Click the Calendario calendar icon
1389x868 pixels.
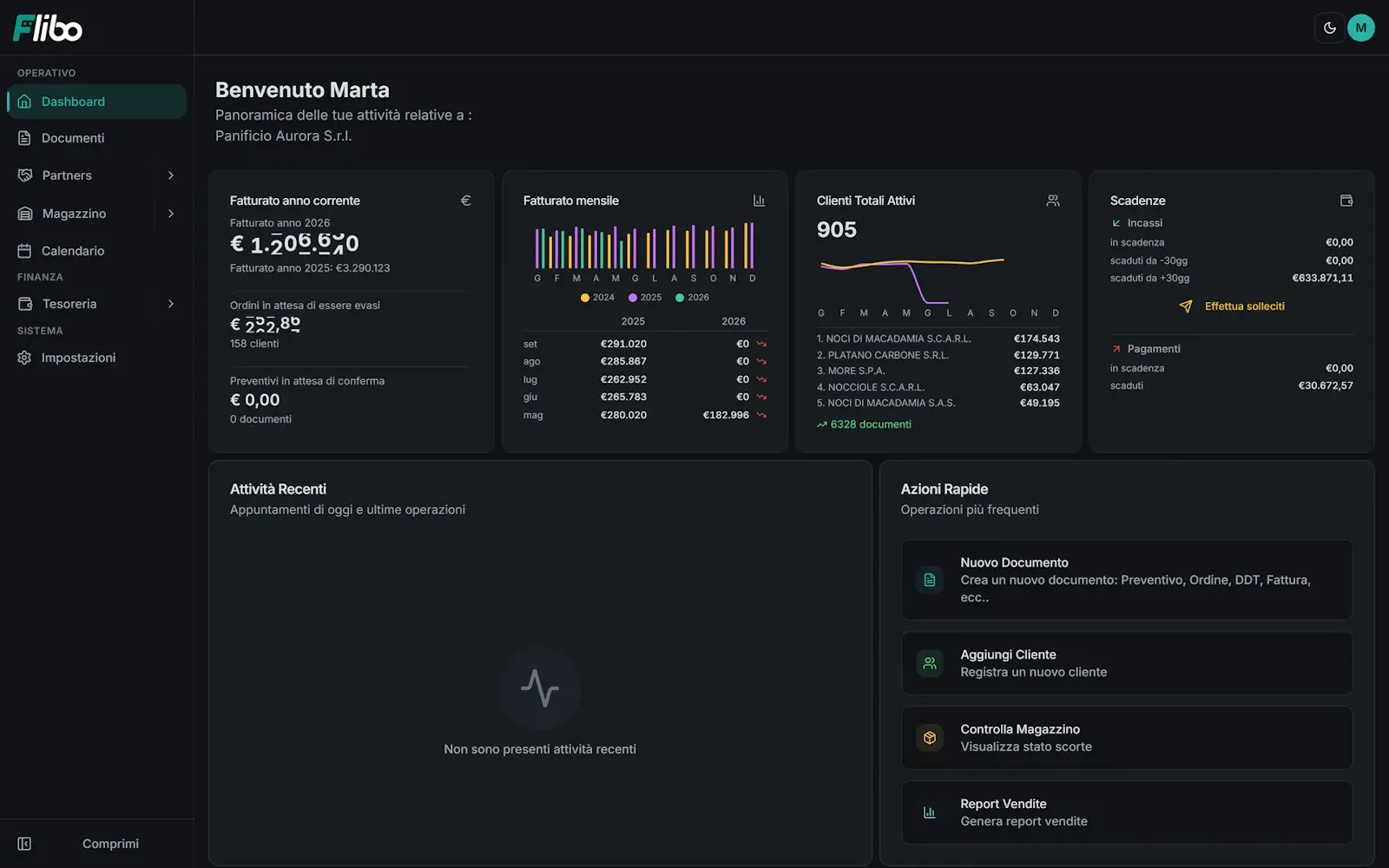[24, 251]
